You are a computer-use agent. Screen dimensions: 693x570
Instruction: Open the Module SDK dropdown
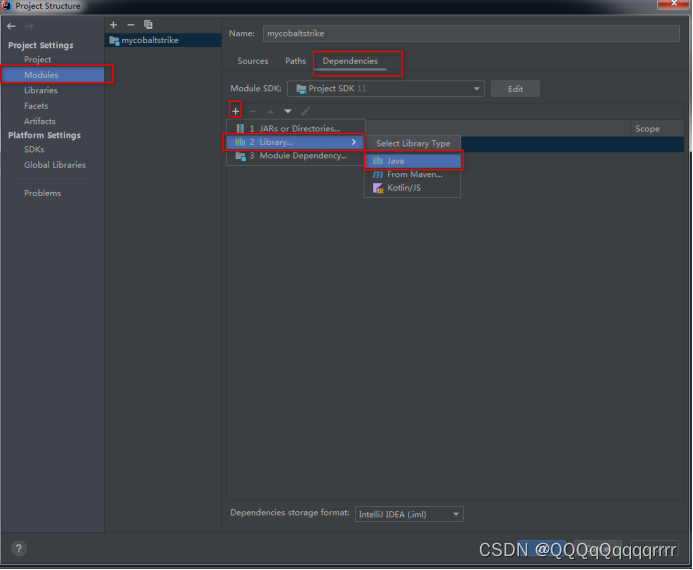click(x=386, y=88)
